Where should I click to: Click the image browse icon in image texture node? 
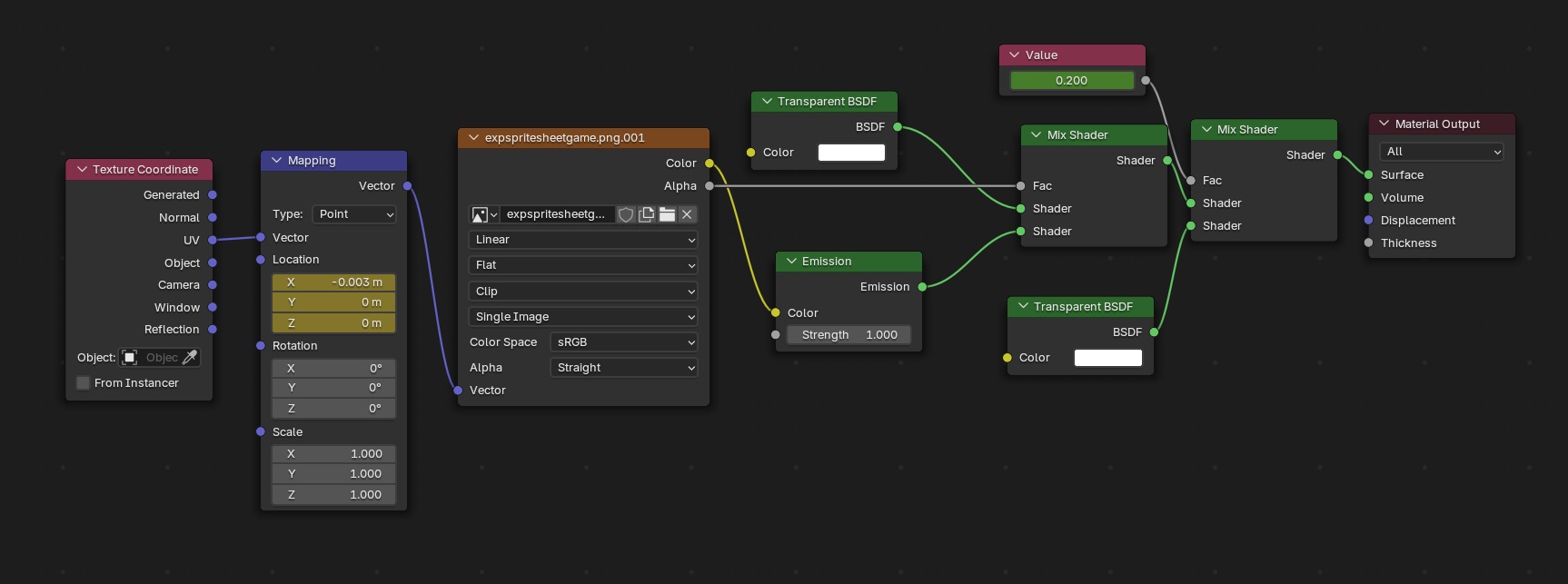click(484, 214)
